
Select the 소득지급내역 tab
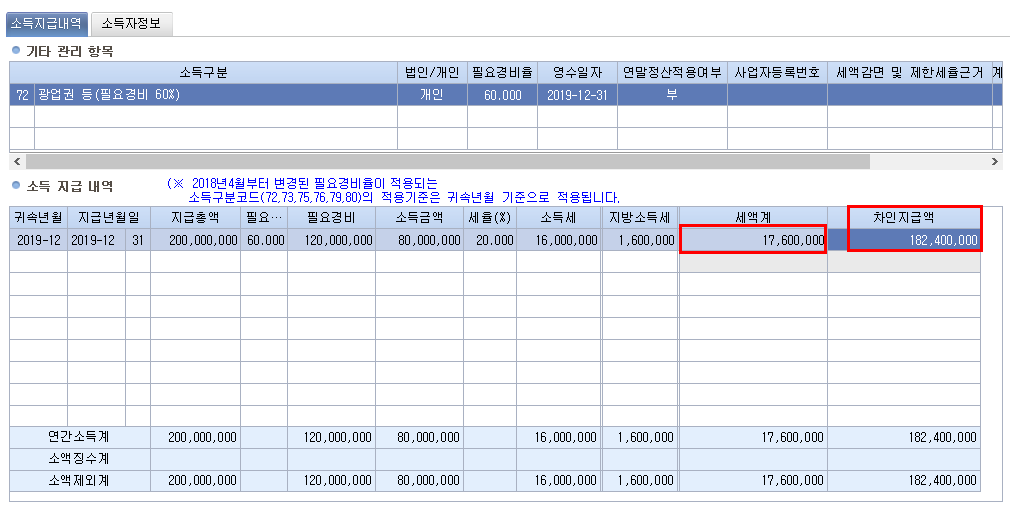[48, 23]
